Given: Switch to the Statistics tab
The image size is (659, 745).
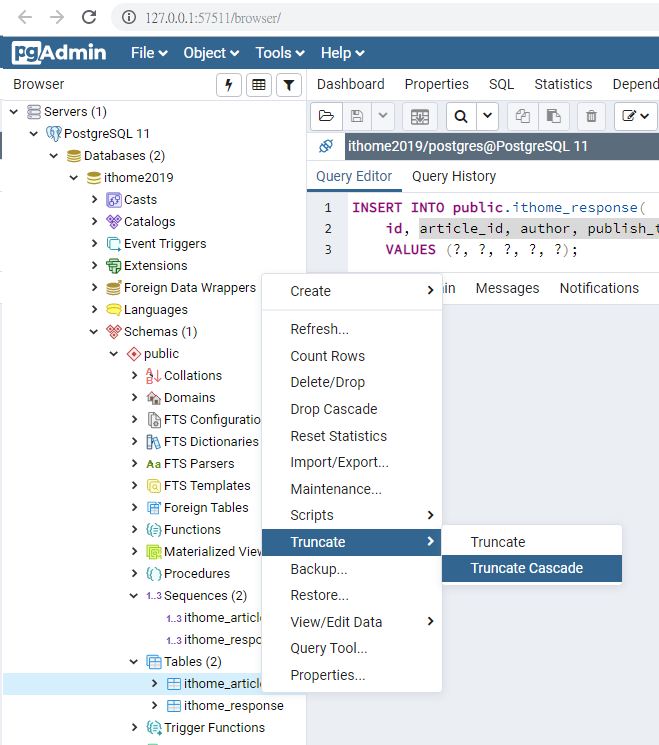Looking at the screenshot, I should tap(563, 85).
